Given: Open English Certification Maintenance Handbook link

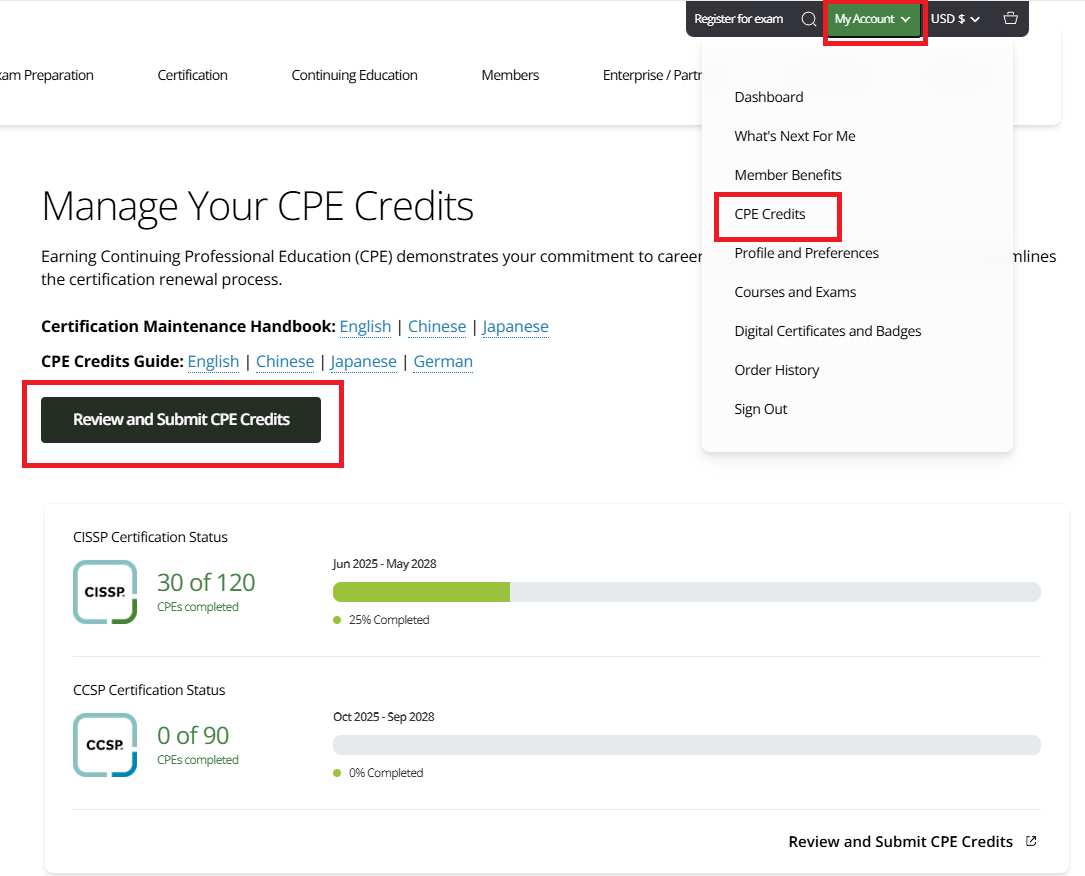Looking at the screenshot, I should click(x=365, y=326).
